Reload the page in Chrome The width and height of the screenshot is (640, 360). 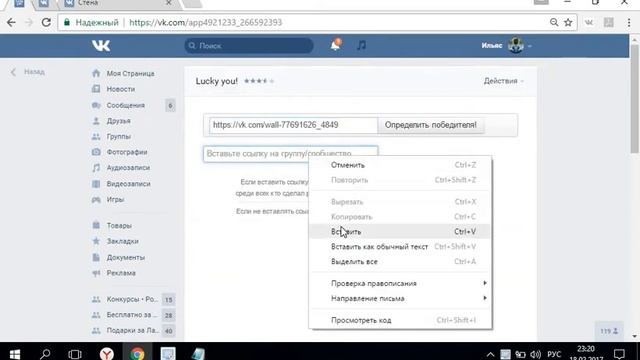46,22
